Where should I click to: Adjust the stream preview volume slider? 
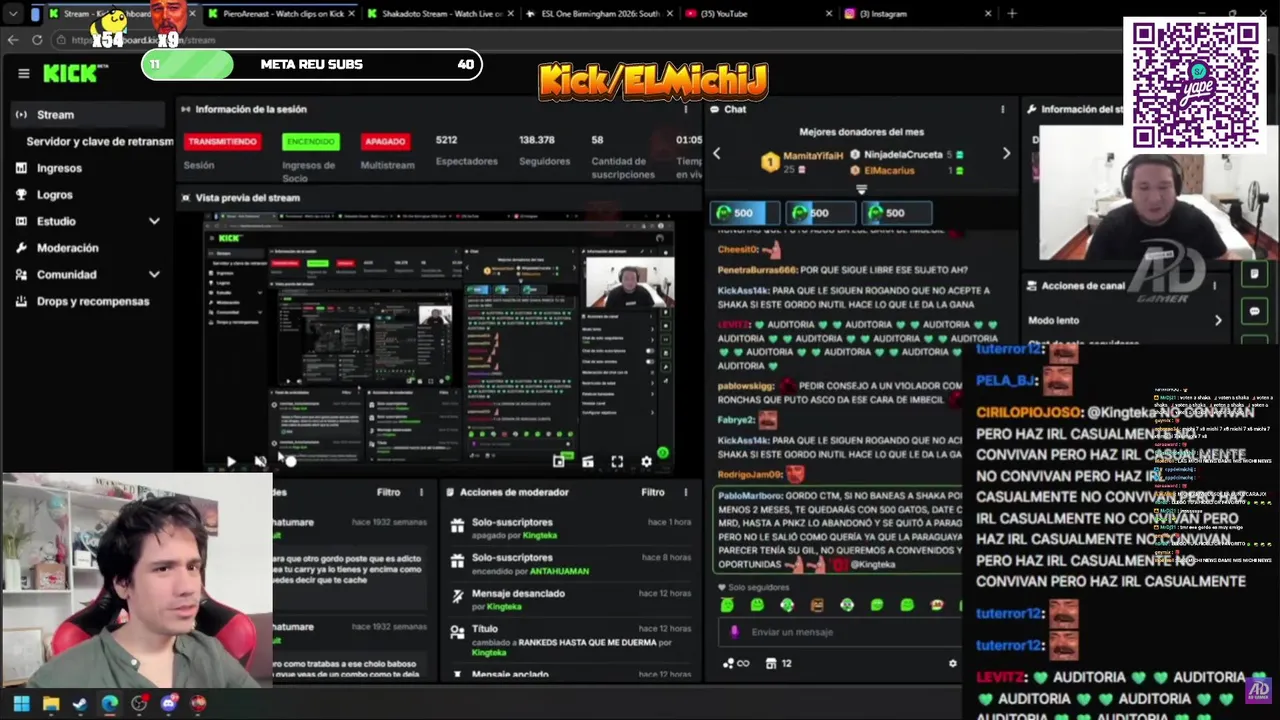click(290, 461)
